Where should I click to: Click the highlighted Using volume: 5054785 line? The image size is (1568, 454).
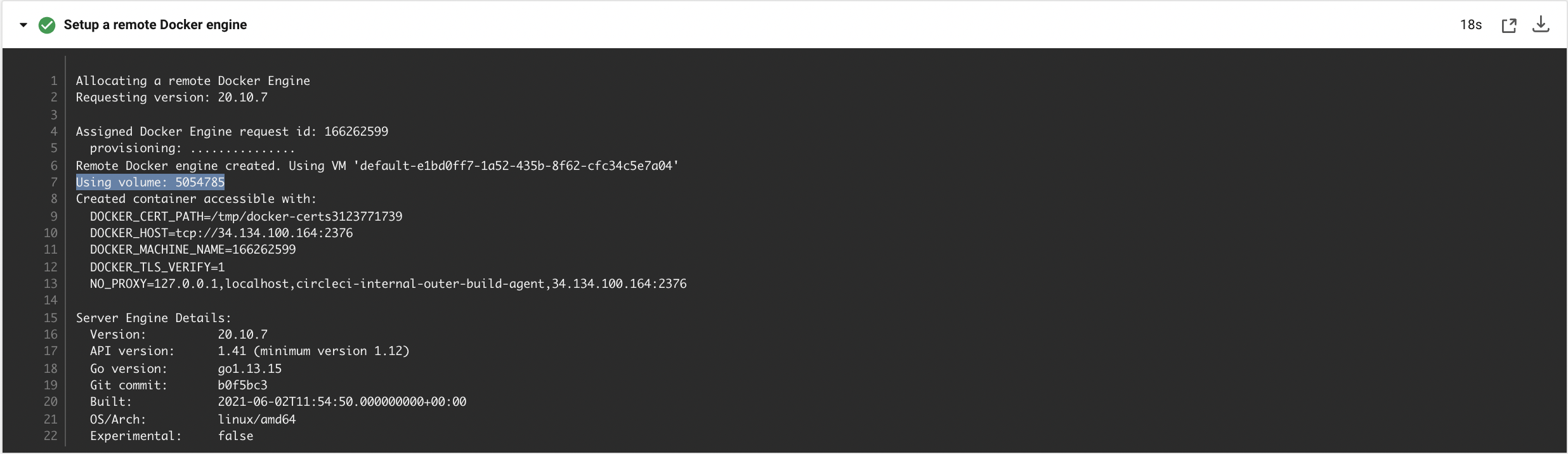[x=150, y=183]
